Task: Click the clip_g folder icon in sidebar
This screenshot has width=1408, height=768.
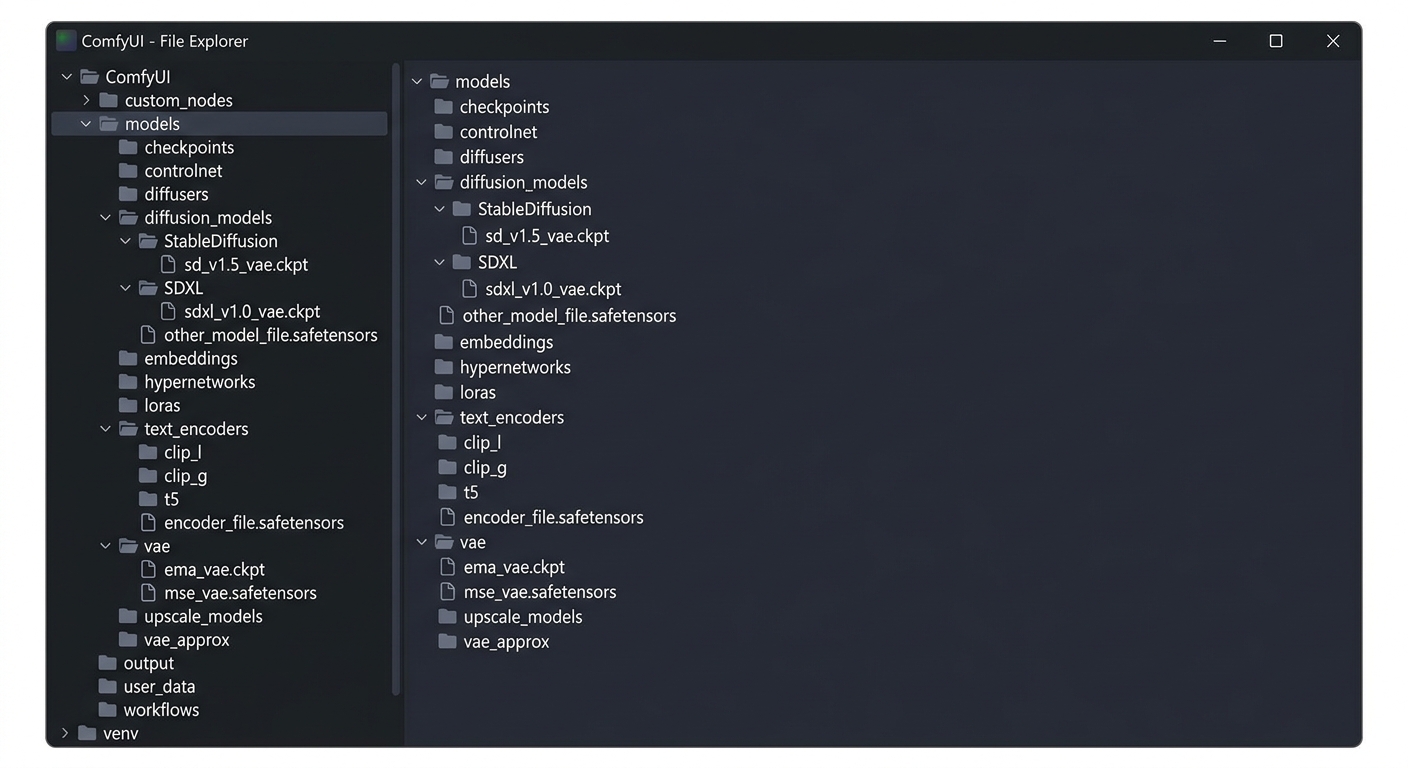Action: point(148,476)
